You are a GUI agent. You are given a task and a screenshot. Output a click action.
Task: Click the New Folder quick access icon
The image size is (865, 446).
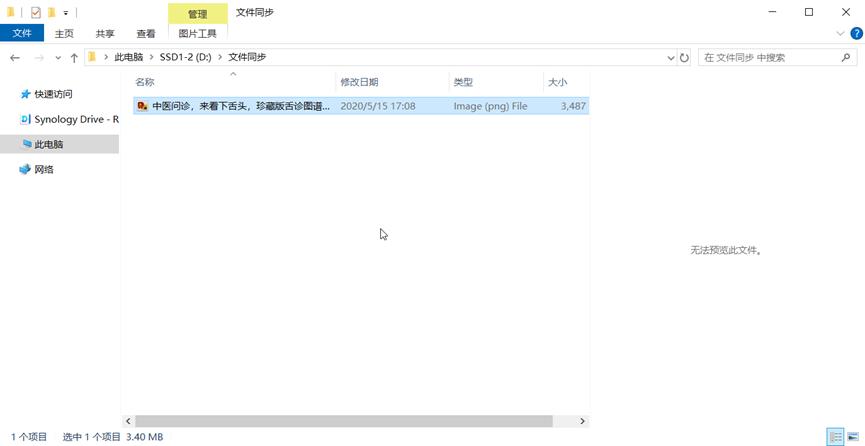[x=51, y=12]
